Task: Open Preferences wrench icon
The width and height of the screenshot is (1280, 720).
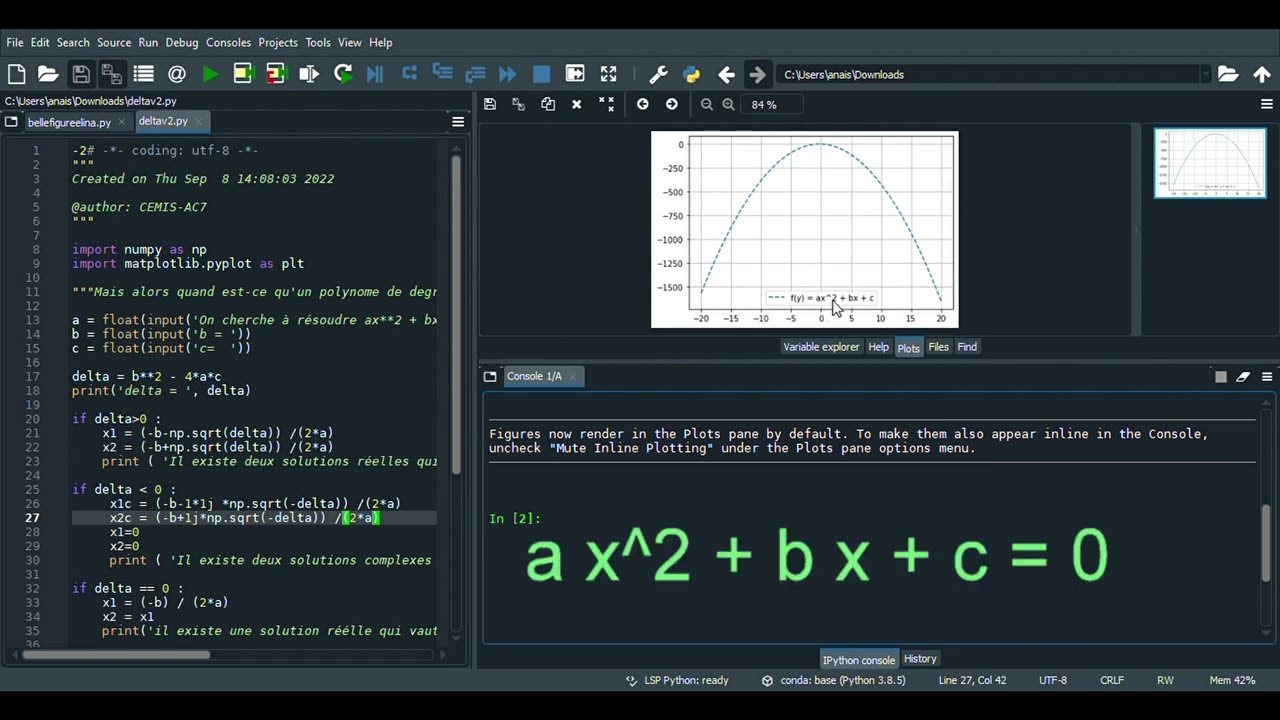Action: [658, 74]
